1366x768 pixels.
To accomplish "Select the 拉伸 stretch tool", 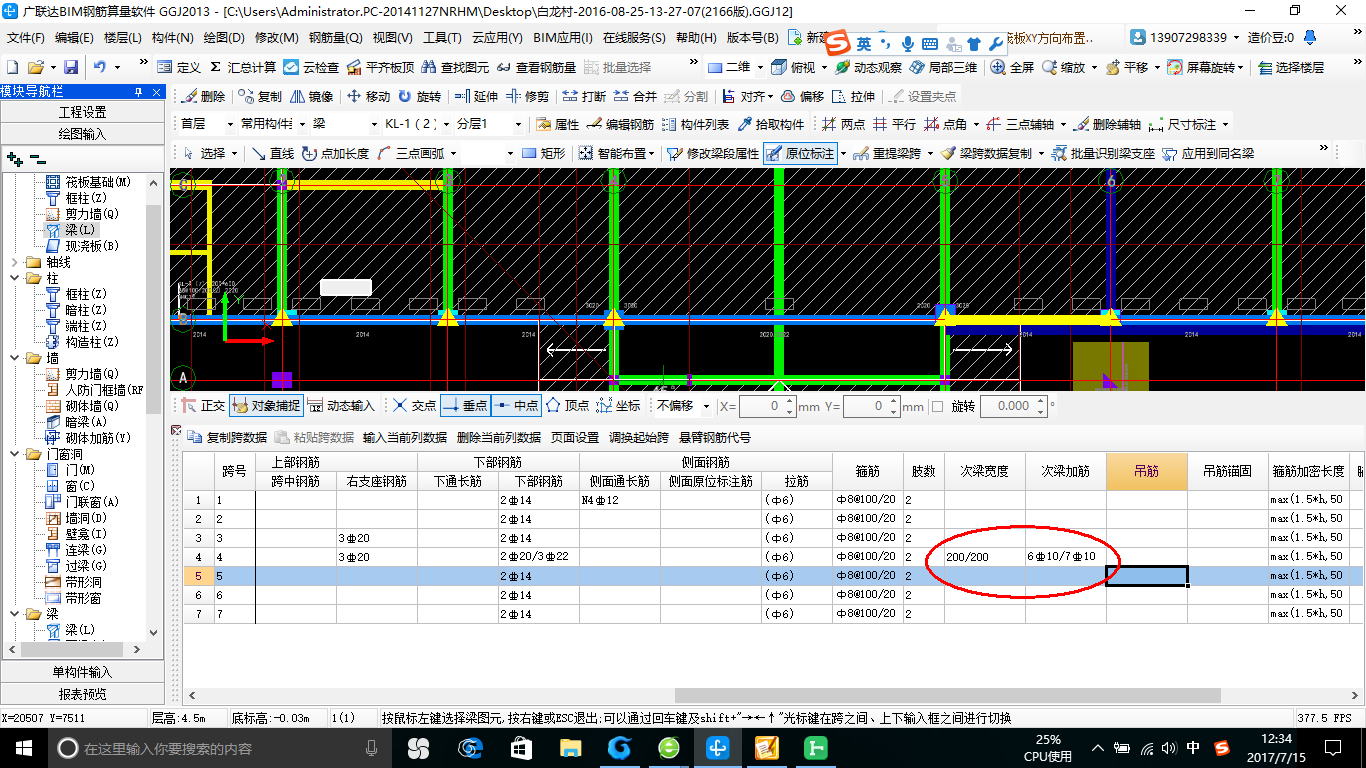I will point(853,96).
